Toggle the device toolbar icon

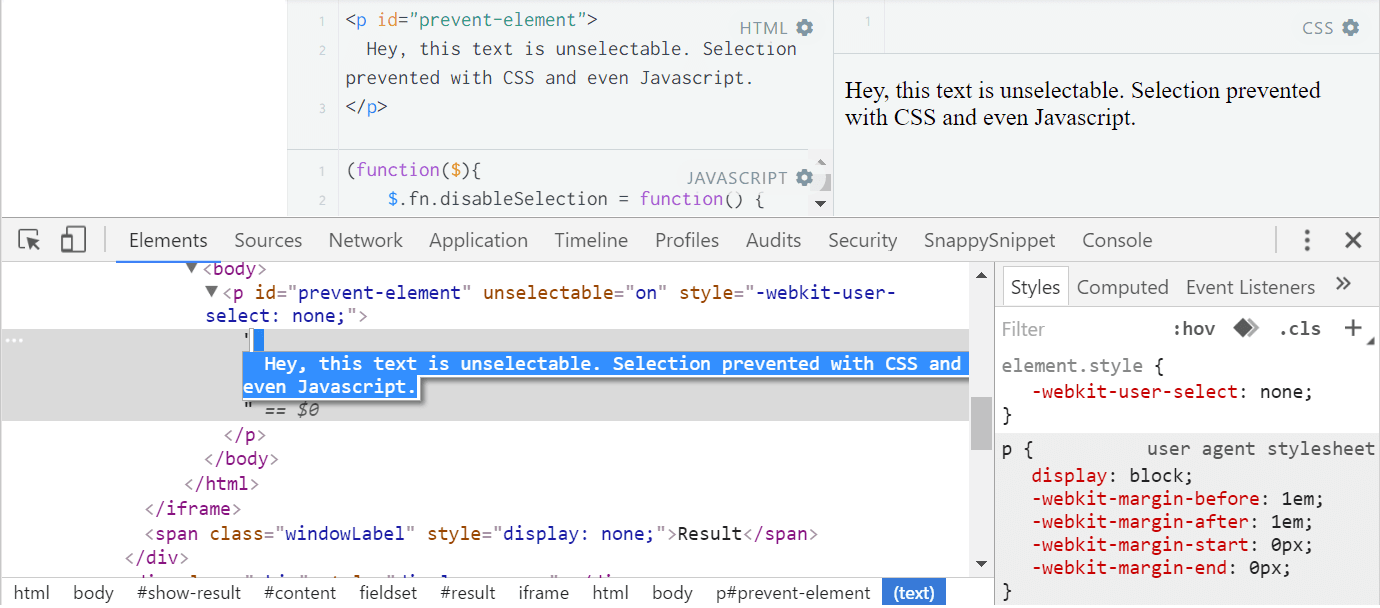point(73,240)
